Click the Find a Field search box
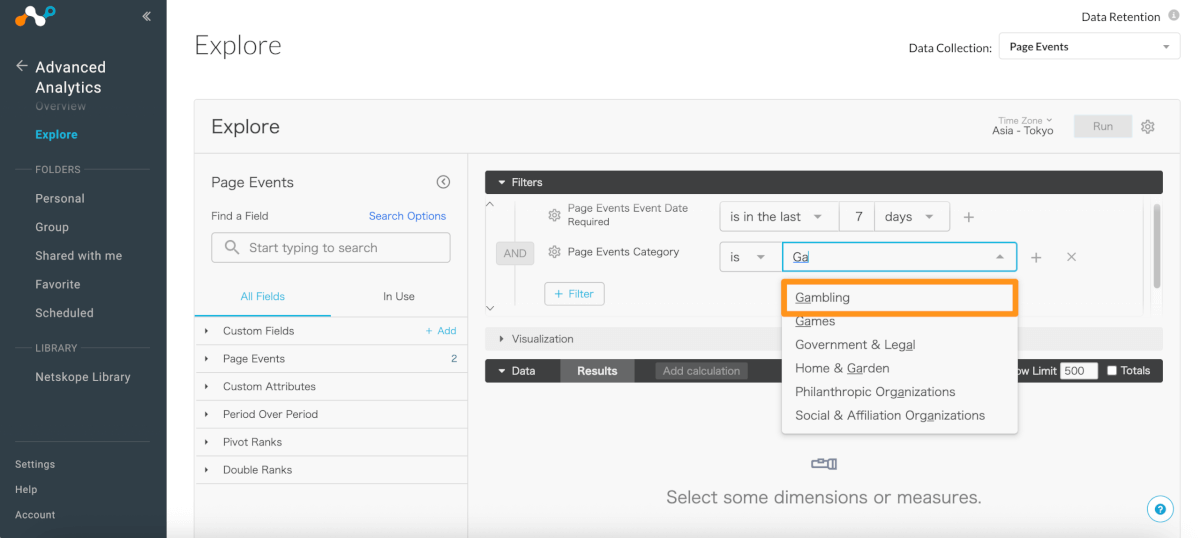 (331, 248)
